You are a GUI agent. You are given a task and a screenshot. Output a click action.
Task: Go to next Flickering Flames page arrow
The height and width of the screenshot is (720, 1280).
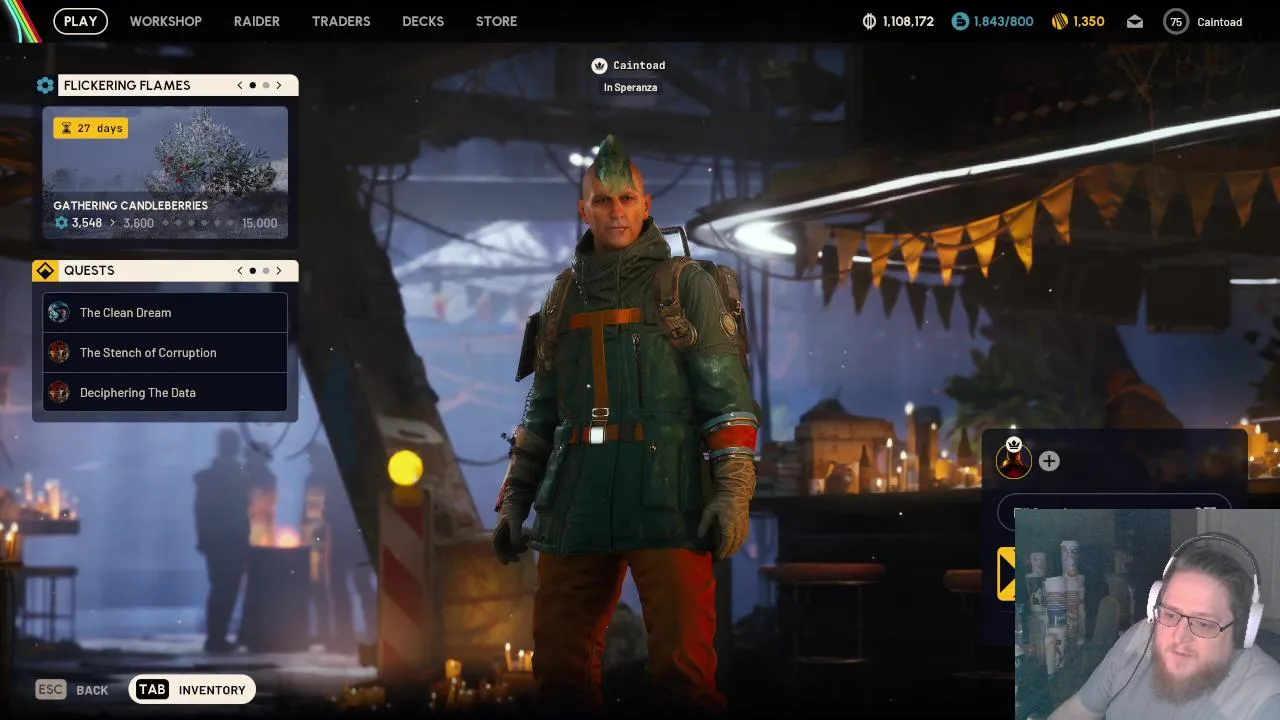point(279,85)
